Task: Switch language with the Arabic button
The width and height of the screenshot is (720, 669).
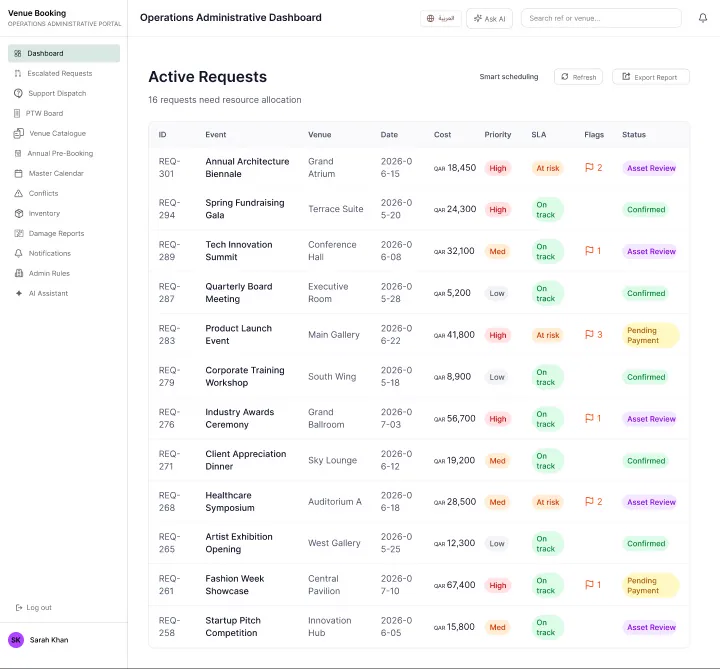Action: pyautogui.click(x=441, y=18)
